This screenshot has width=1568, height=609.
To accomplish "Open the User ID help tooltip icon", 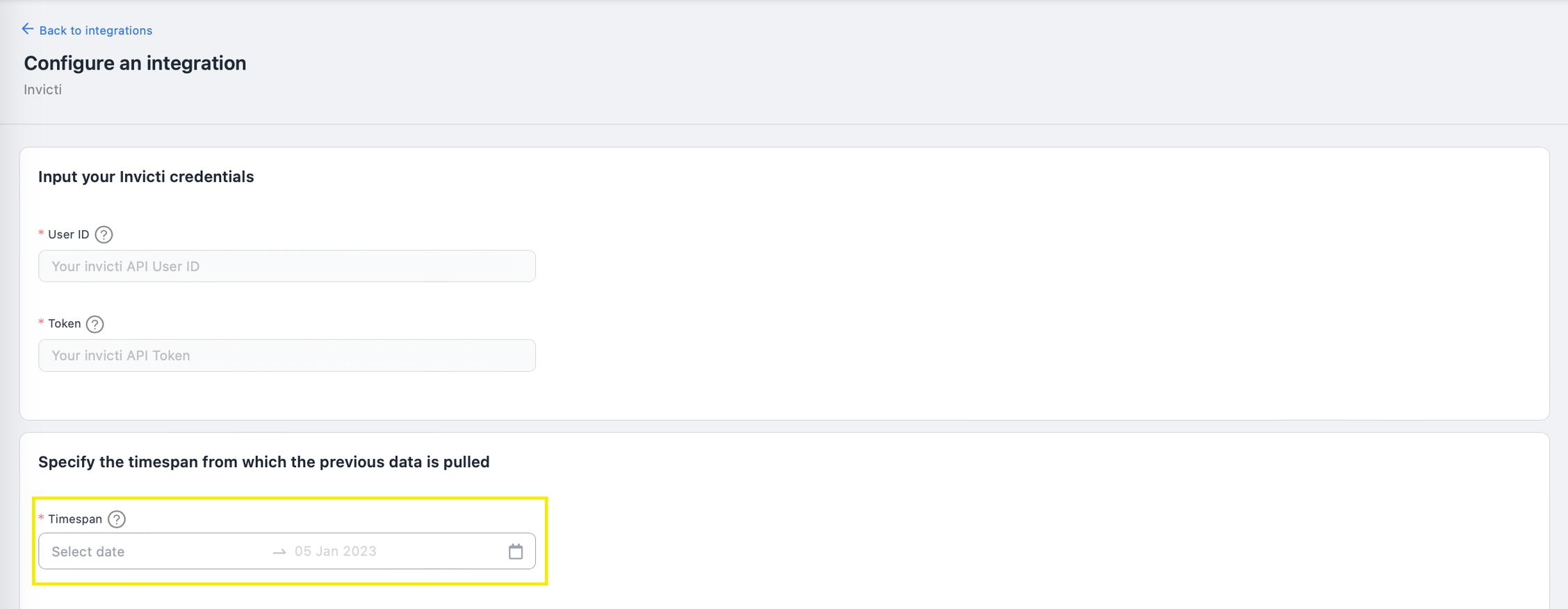I will [x=104, y=235].
